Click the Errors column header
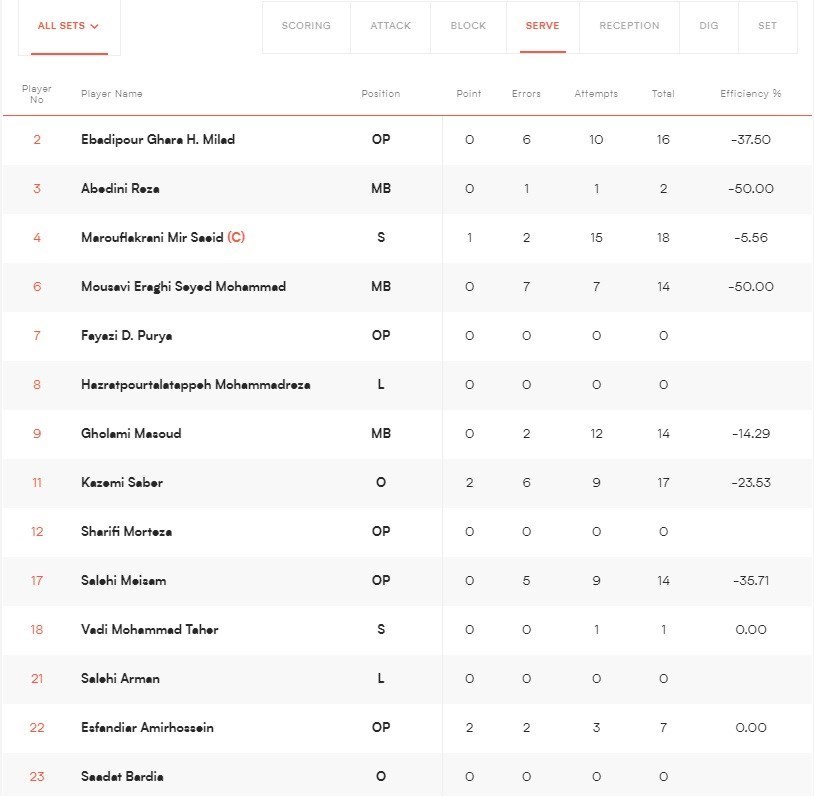The height and width of the screenshot is (796, 814). click(526, 94)
